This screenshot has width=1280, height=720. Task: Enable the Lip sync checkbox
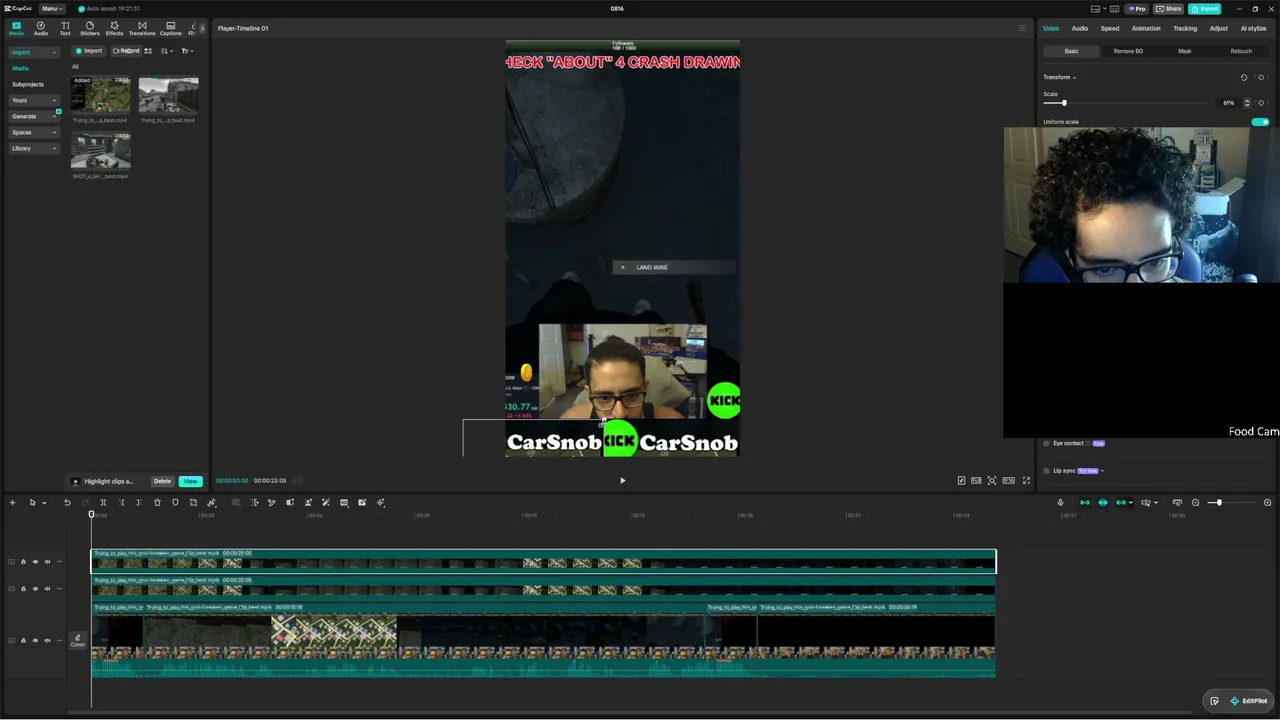point(1046,471)
